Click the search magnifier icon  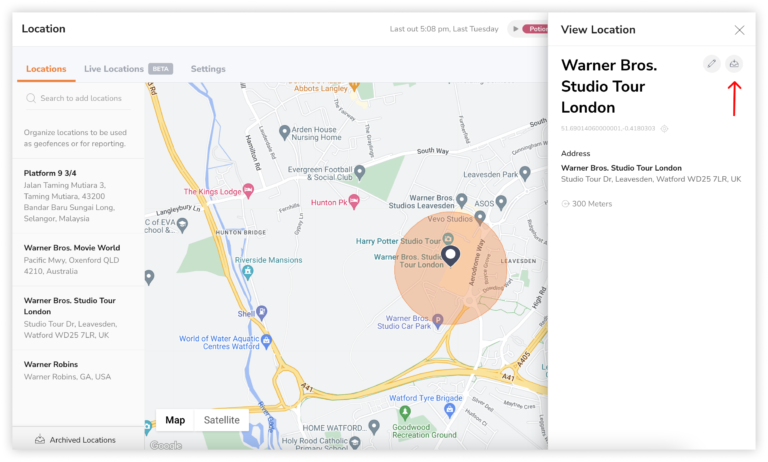pos(31,98)
